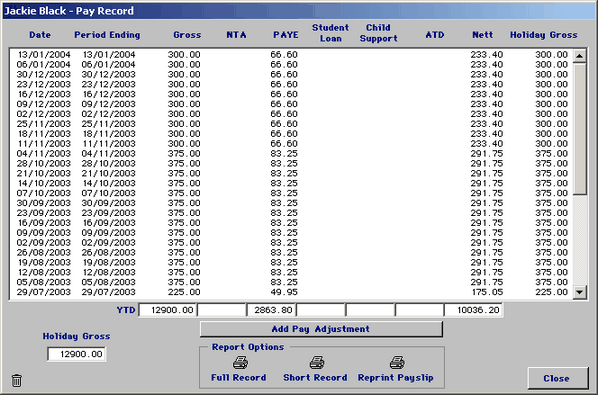Viewport: 598px width, 395px height.
Task: Click the NTA column header
Action: (x=236, y=35)
